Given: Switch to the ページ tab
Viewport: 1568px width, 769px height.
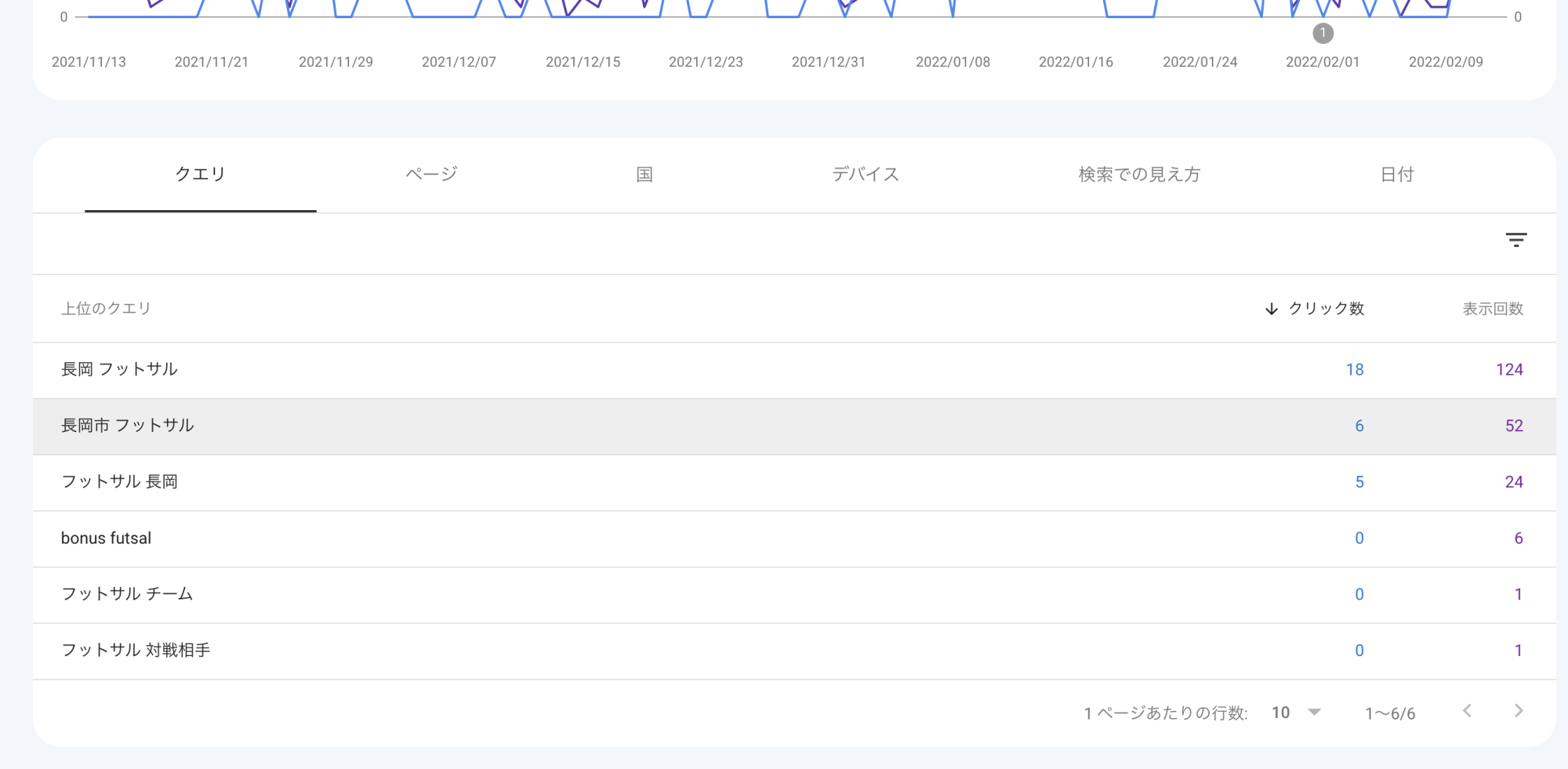Looking at the screenshot, I should (x=431, y=174).
